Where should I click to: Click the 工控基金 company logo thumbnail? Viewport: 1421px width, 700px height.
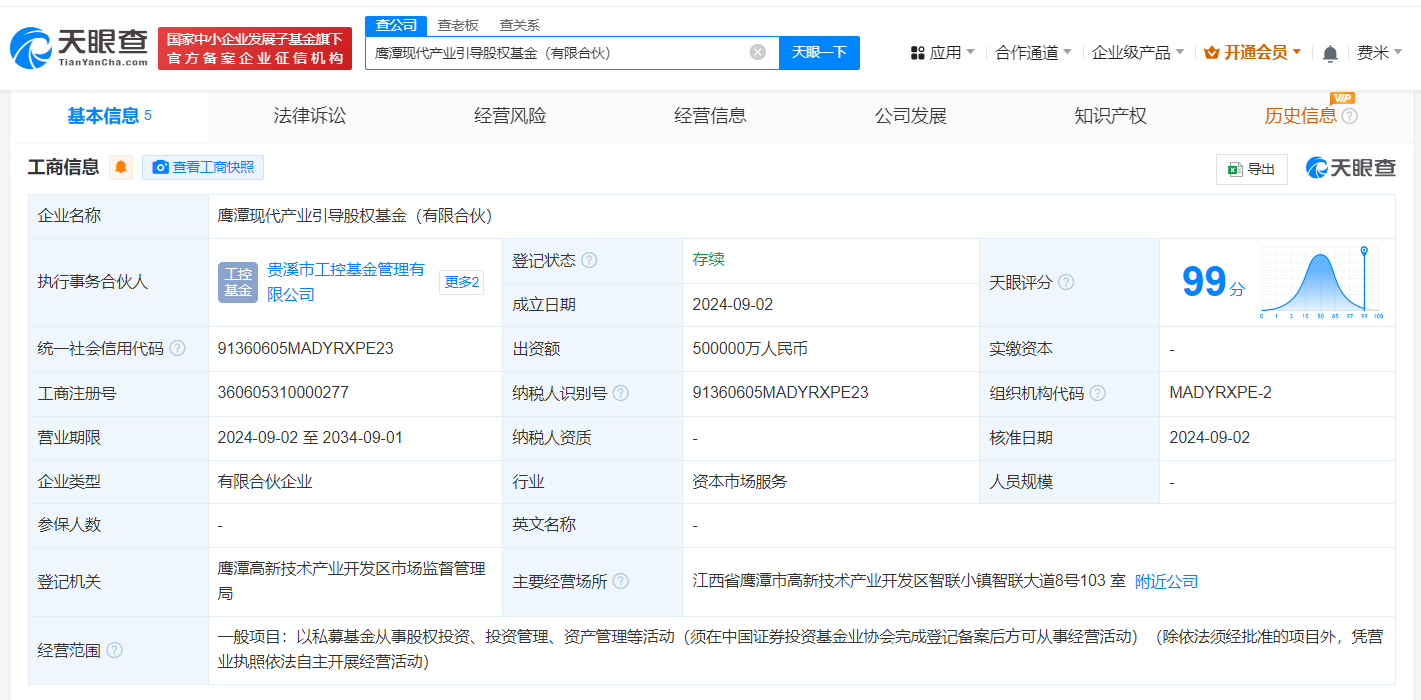pos(237,282)
